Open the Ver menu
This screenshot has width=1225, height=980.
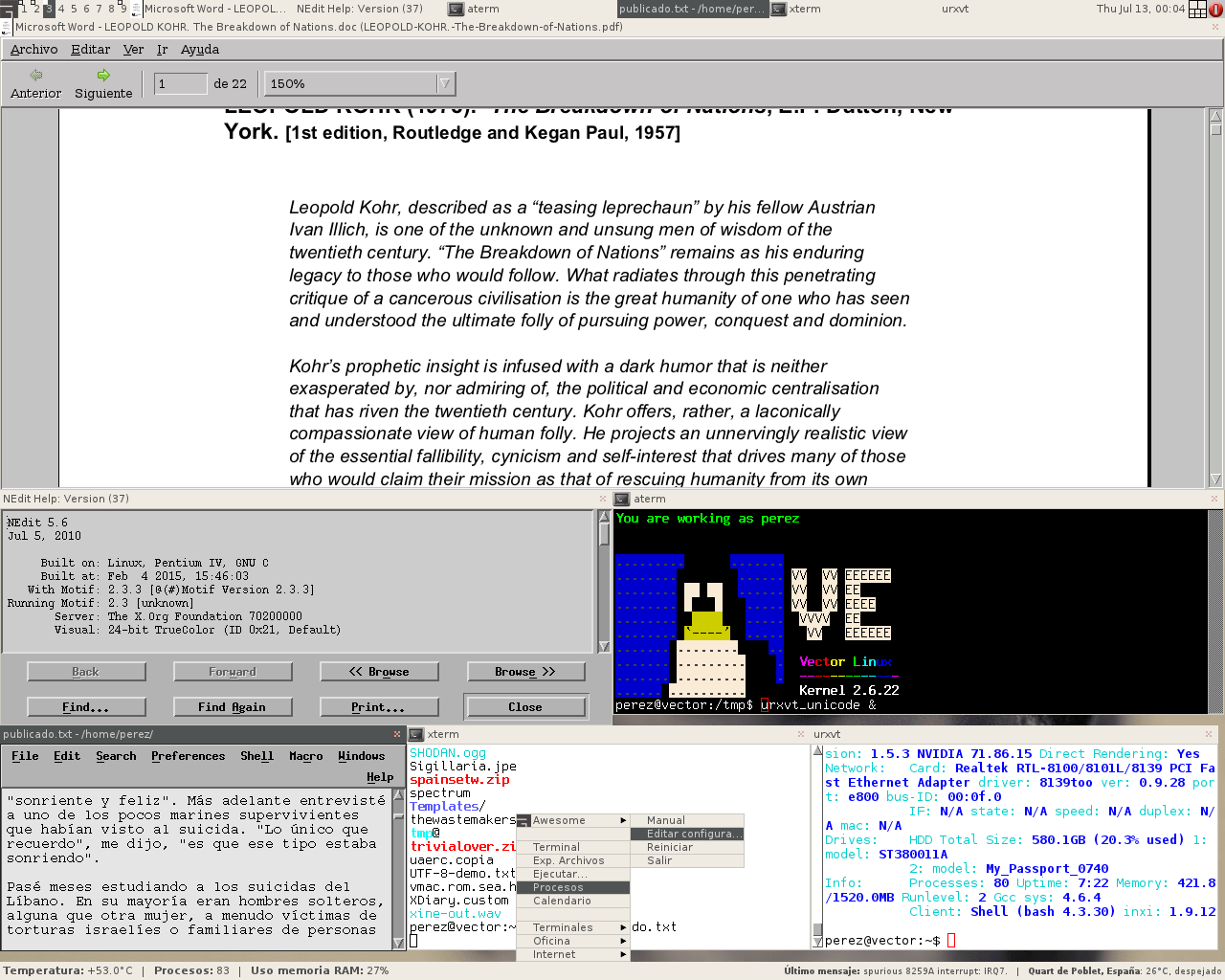tap(134, 50)
